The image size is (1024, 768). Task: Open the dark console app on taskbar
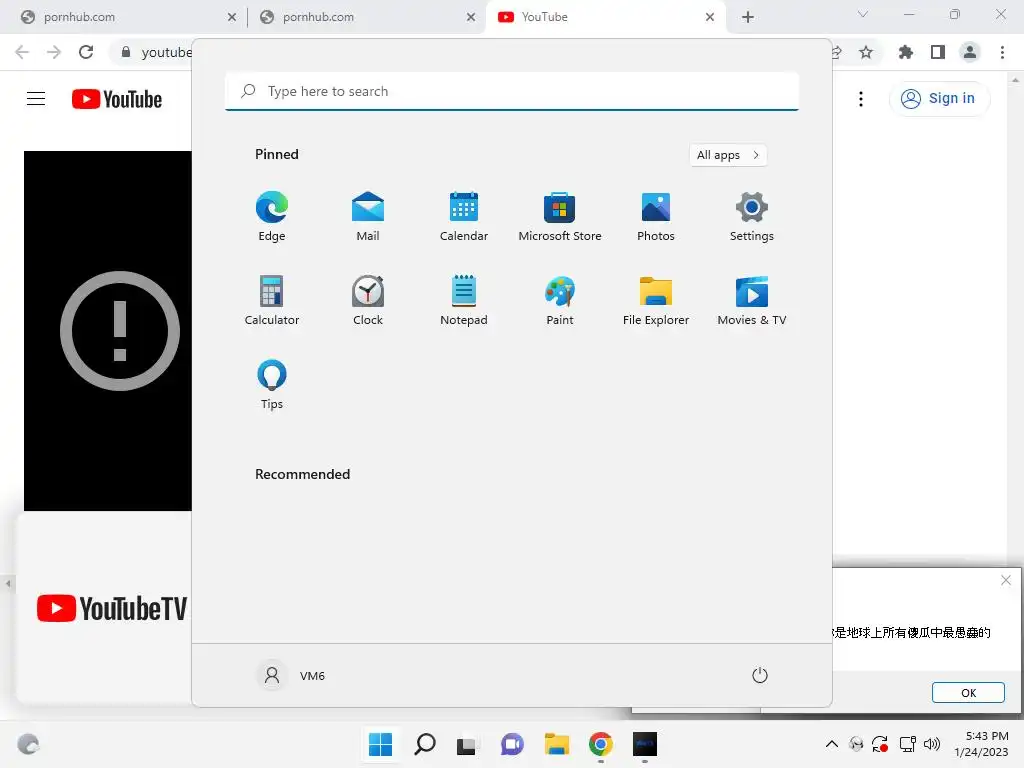click(645, 744)
